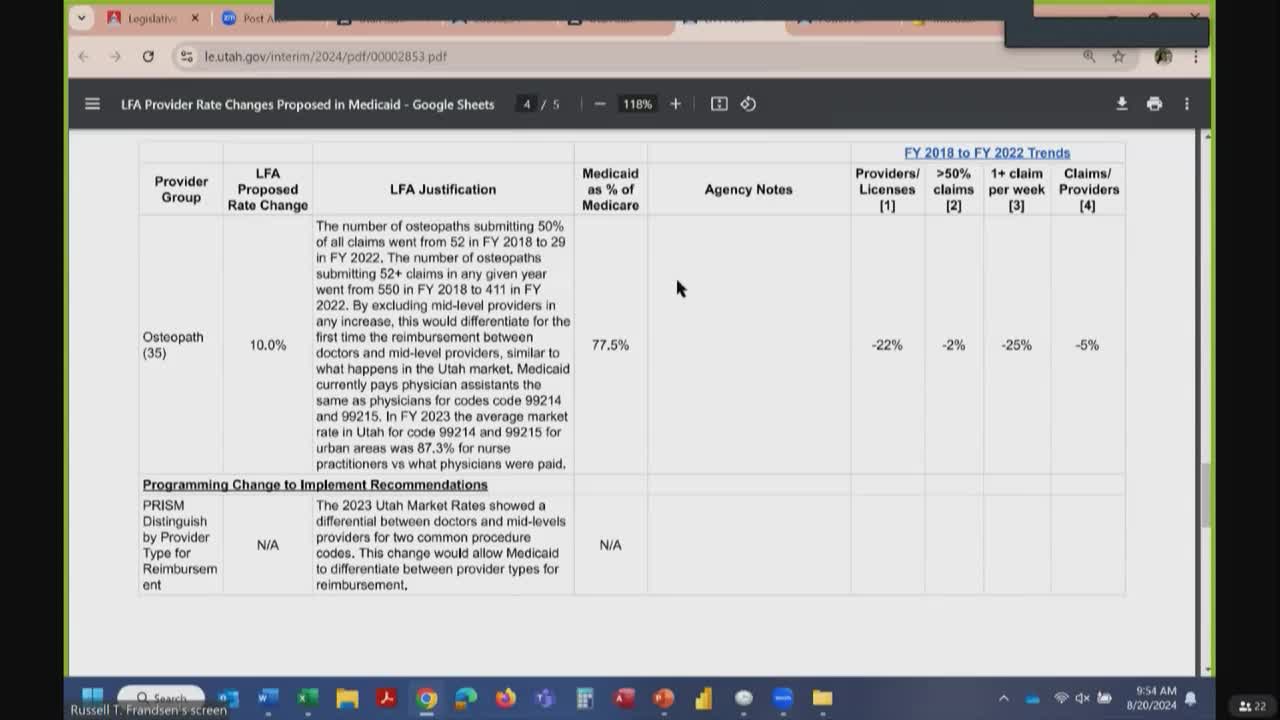The height and width of the screenshot is (720, 1280).
Task: Click the 'Provider Group' column header
Action: pyautogui.click(x=181, y=189)
